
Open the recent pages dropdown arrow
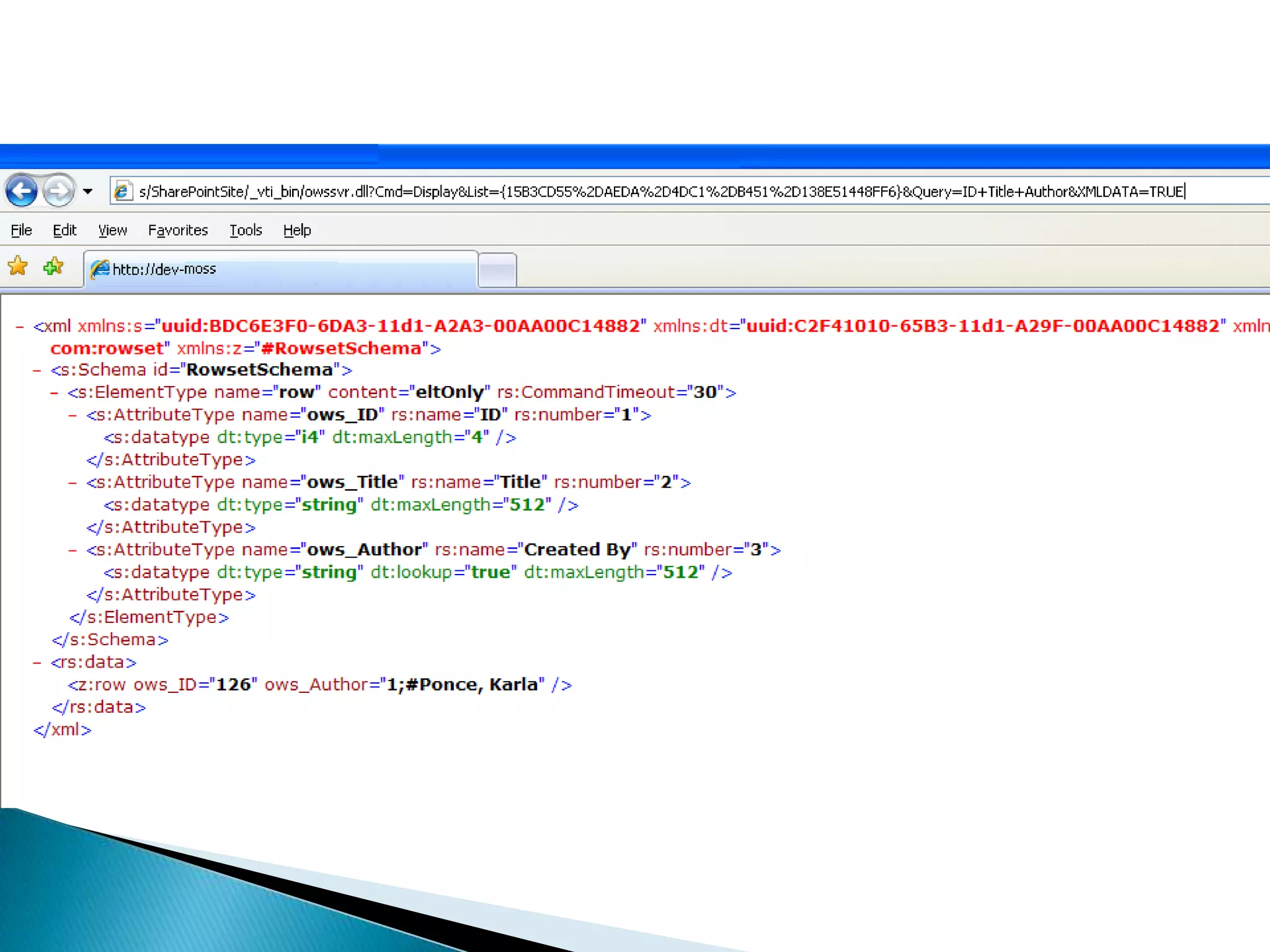point(88,192)
